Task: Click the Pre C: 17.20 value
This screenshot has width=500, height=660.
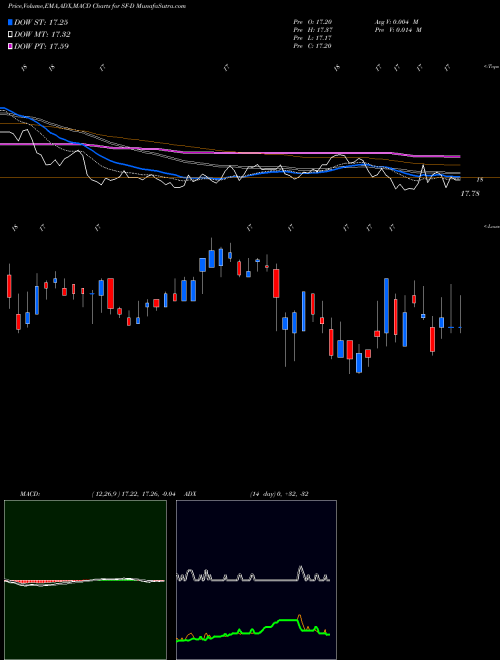Action: [313, 46]
